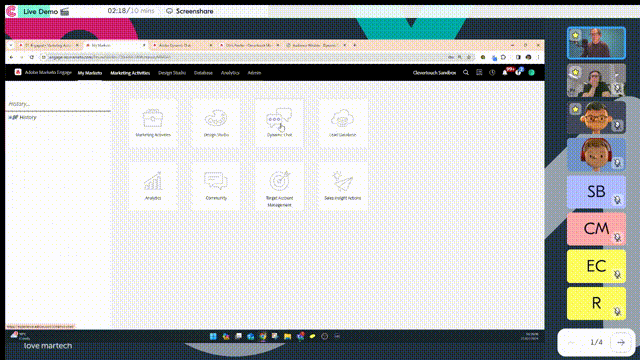Viewport: 640px width, 360px height.
Task: Open the weather widget on the taskbar
Action: click(20, 336)
